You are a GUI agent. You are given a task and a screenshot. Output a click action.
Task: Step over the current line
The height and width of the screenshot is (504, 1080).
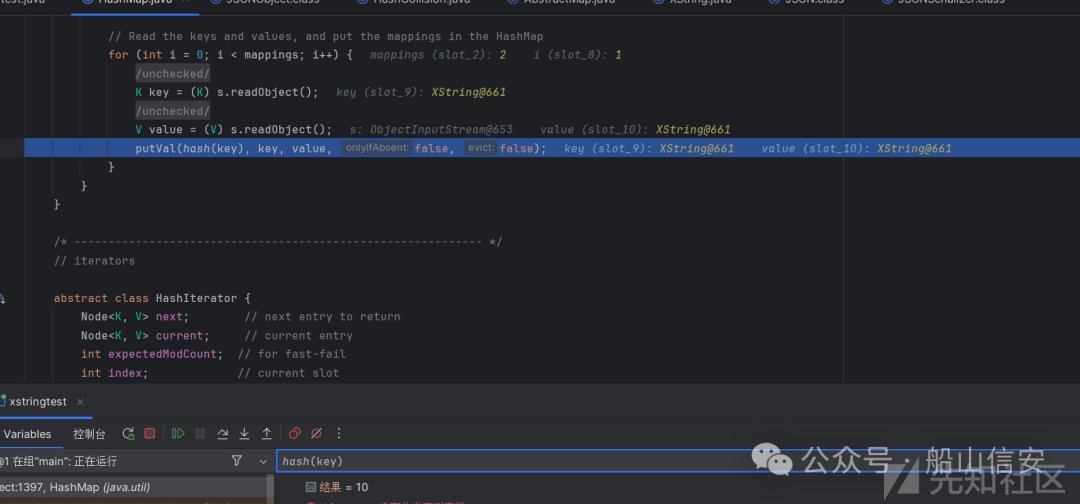pos(222,434)
